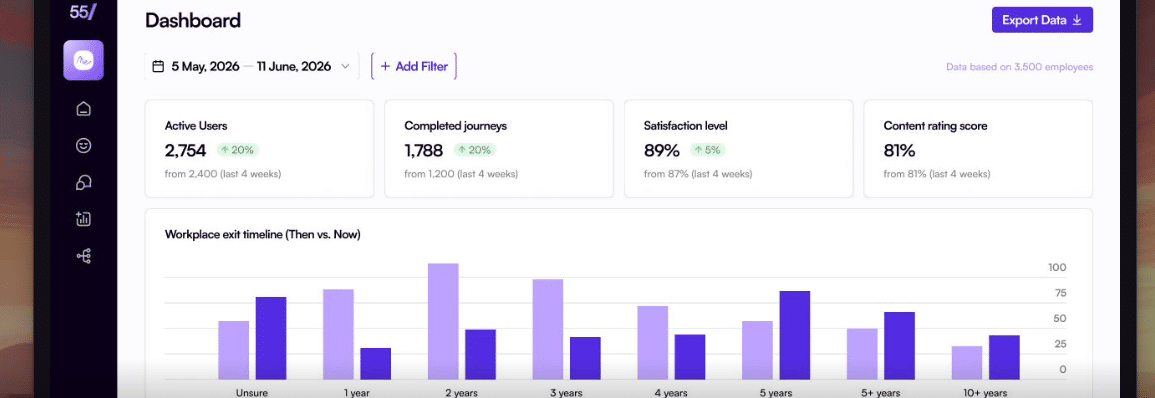Click the tall light purple 2 years bar
This screenshot has width=1155, height=398.
[x=443, y=321]
